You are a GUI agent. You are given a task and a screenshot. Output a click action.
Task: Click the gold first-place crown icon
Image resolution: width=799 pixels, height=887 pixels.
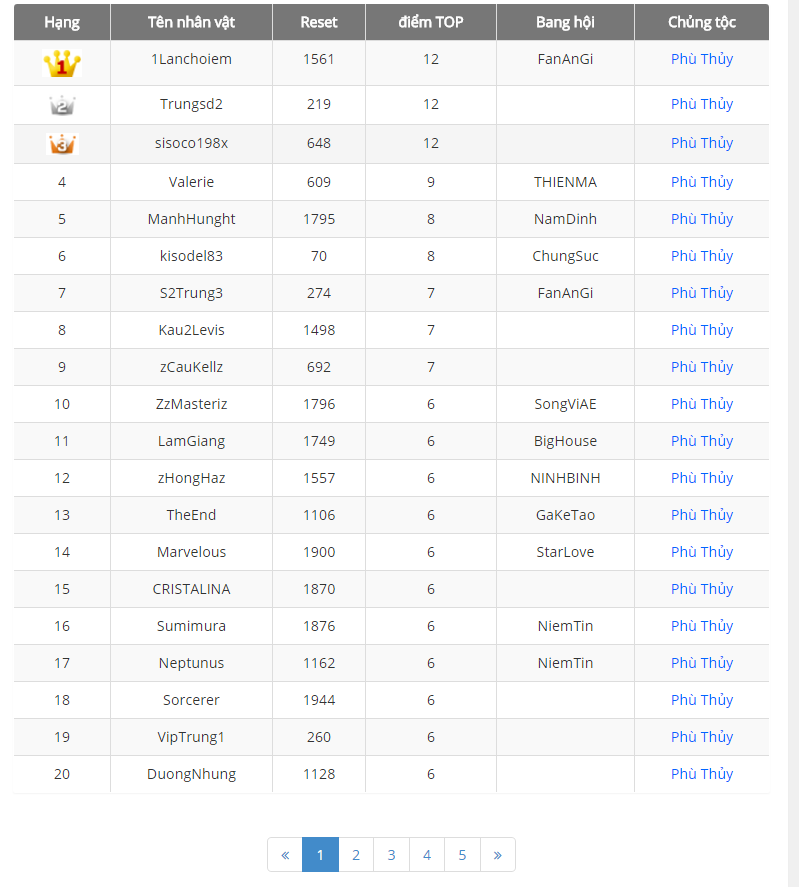[x=62, y=63]
